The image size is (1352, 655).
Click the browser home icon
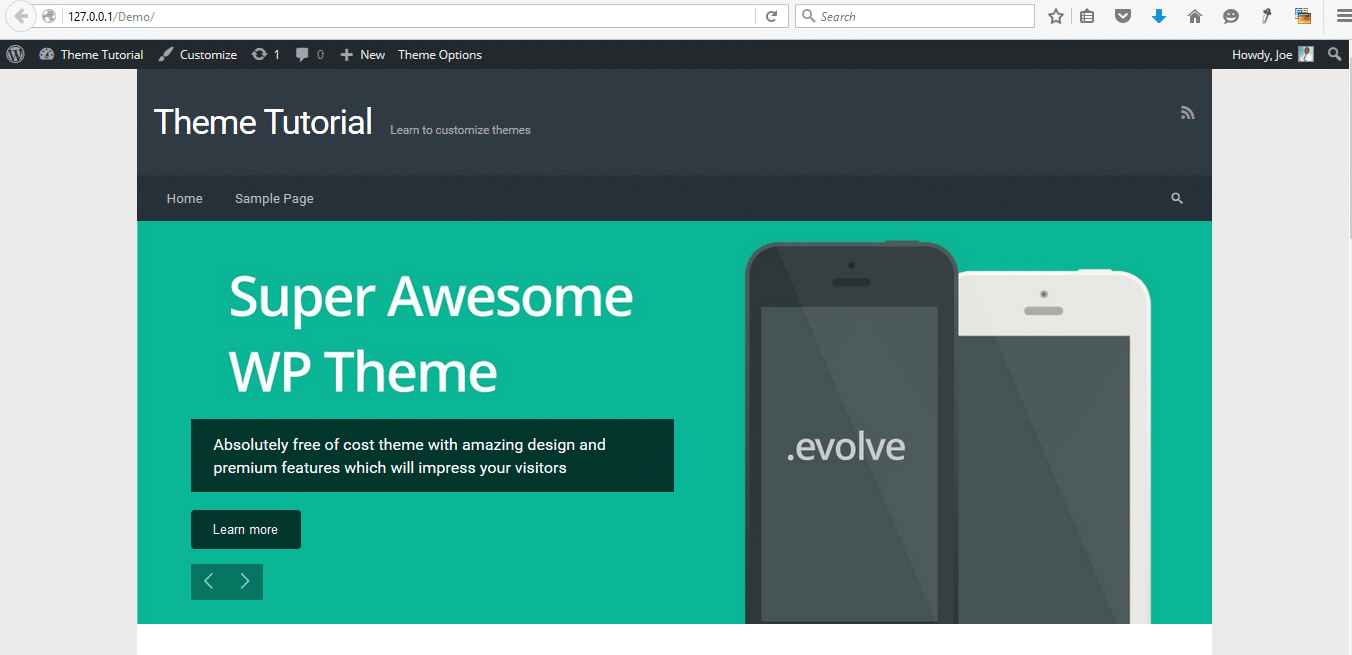1194,16
